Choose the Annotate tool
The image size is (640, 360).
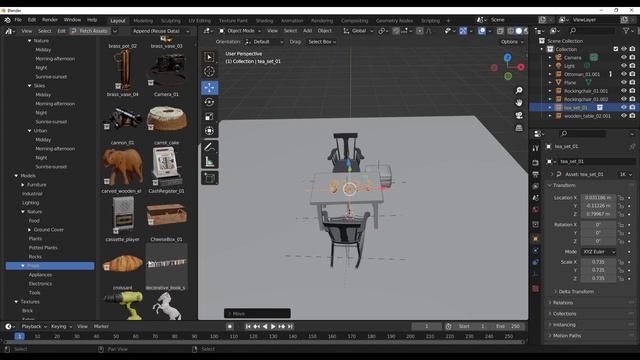point(209,147)
